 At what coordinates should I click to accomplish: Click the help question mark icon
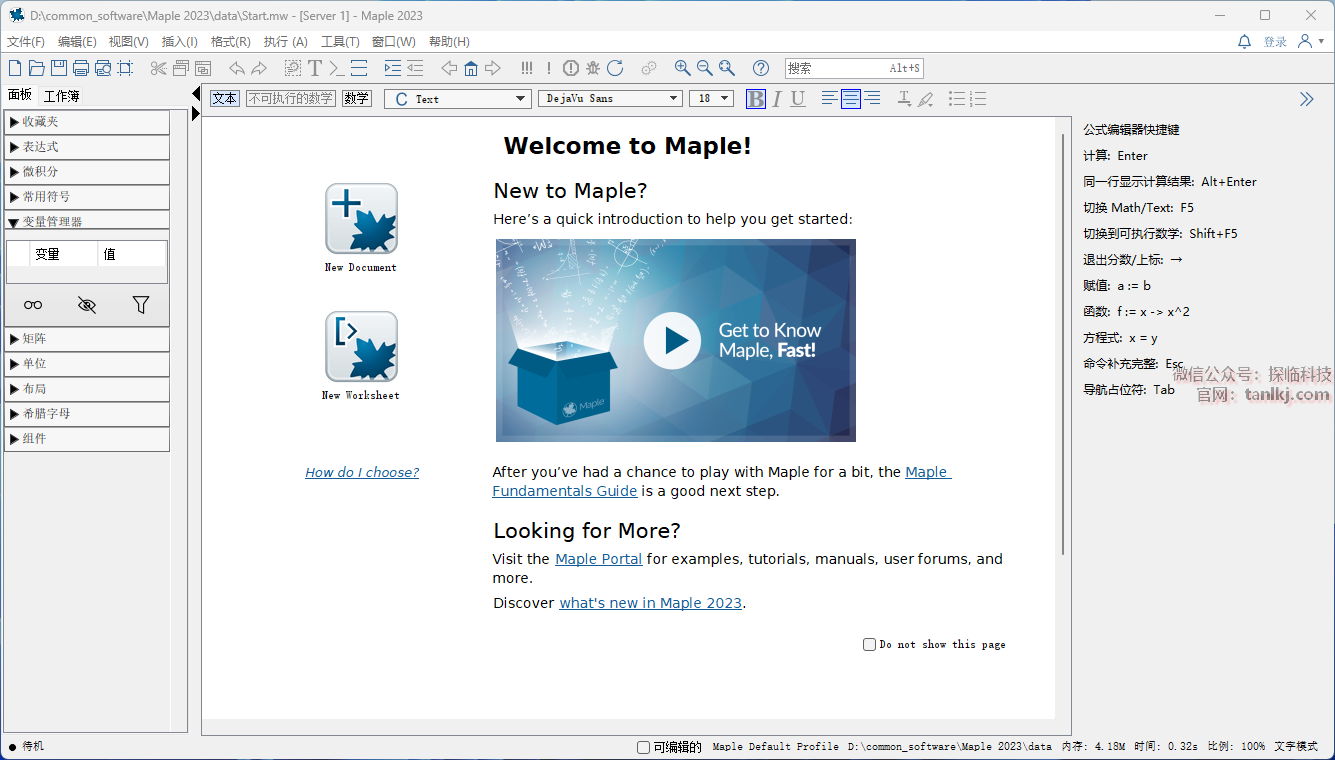coord(761,68)
